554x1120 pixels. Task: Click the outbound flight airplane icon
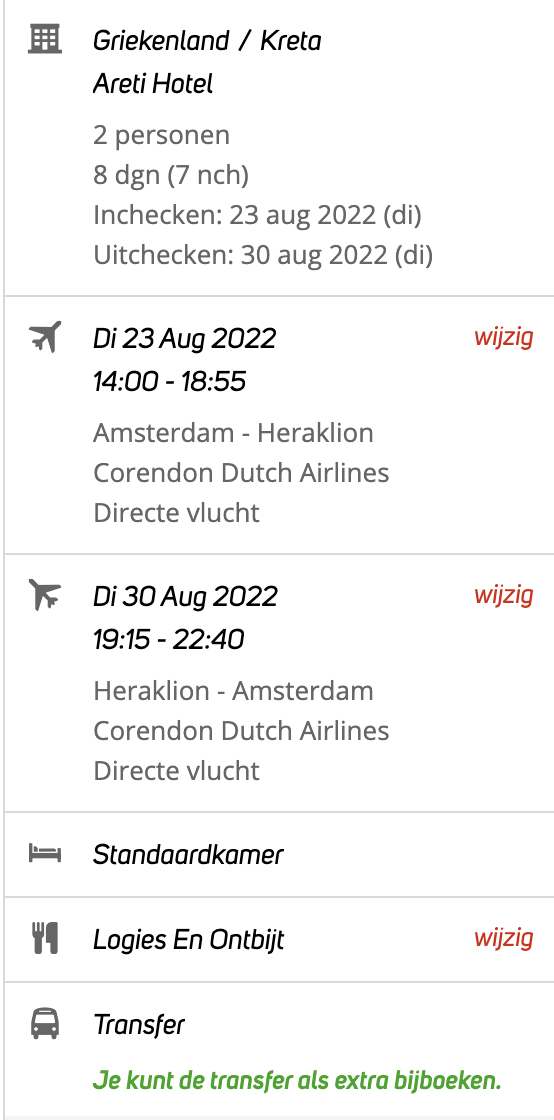45,336
